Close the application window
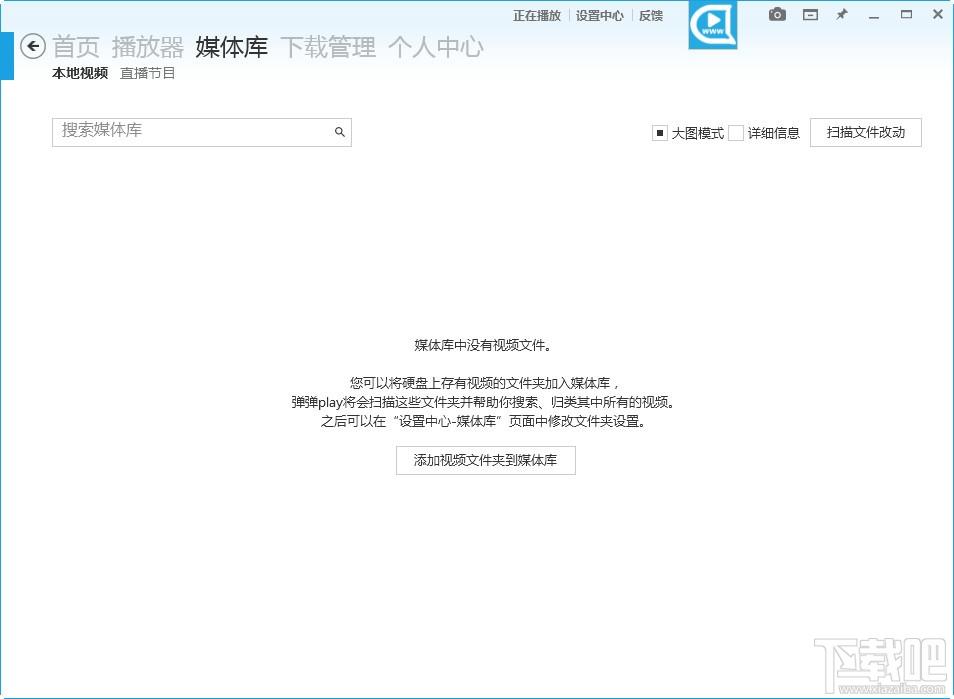The height and width of the screenshot is (699, 954). 938,15
